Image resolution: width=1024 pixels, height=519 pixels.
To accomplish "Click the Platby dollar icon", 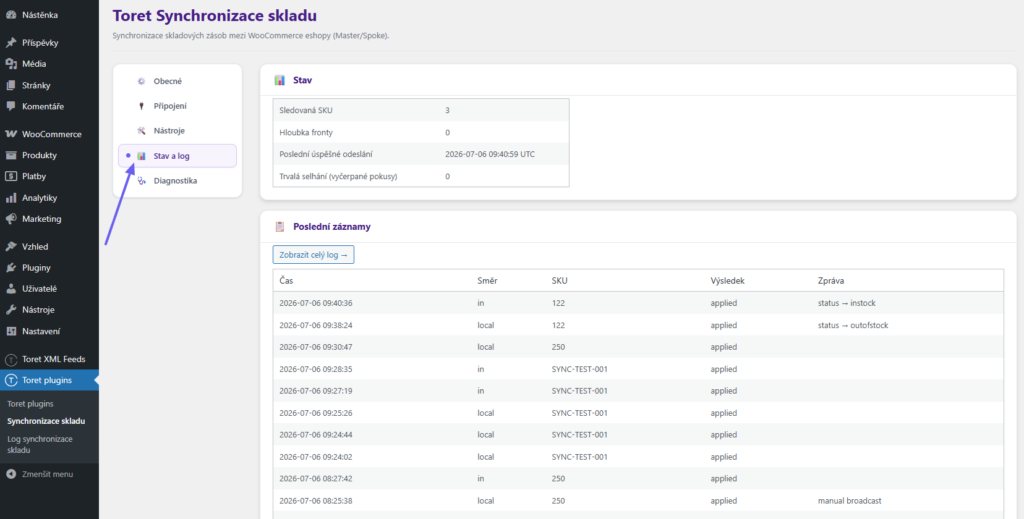I will pos(10,176).
